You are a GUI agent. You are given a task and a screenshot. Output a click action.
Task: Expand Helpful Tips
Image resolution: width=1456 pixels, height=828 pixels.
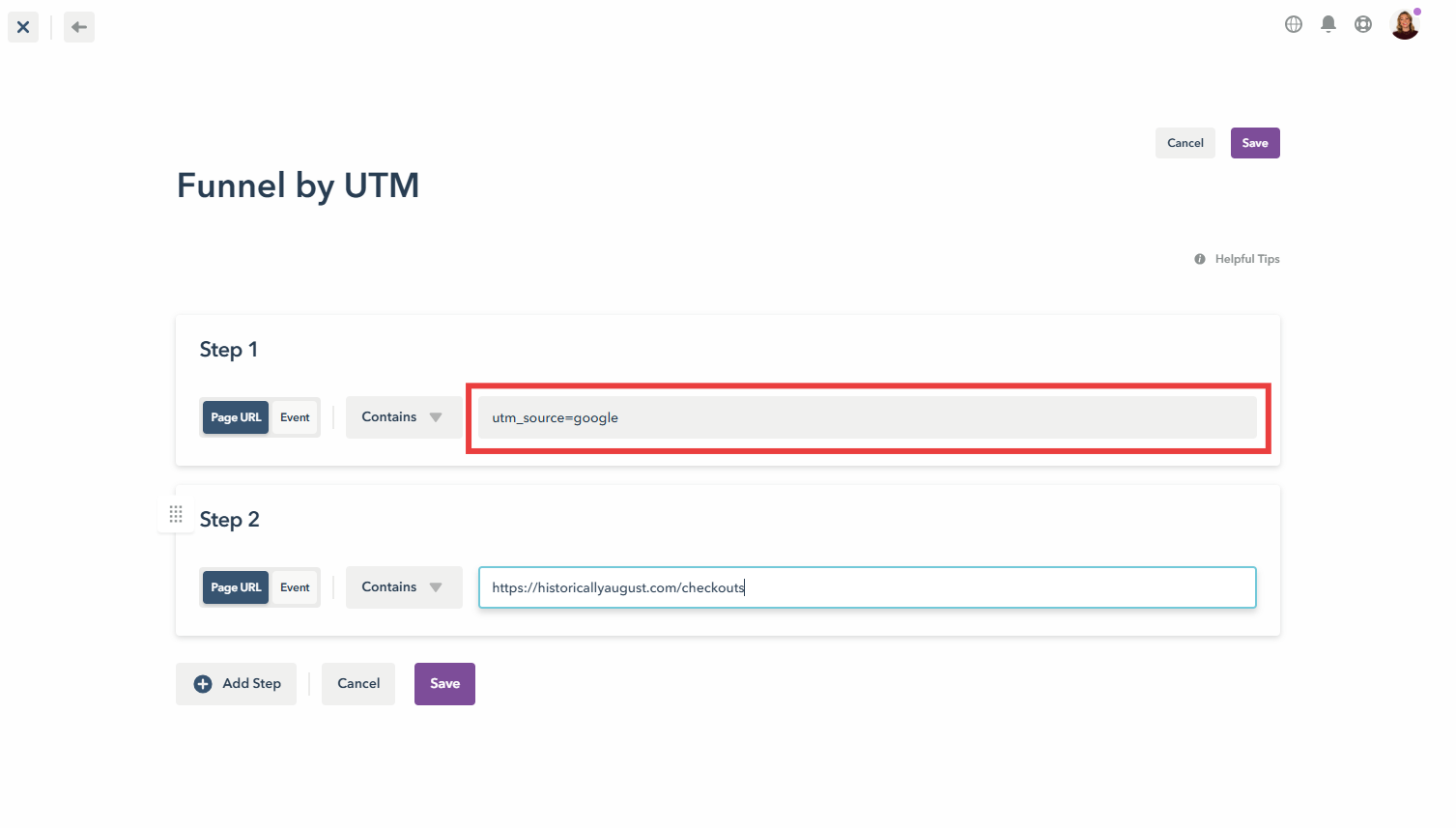[x=1246, y=258]
